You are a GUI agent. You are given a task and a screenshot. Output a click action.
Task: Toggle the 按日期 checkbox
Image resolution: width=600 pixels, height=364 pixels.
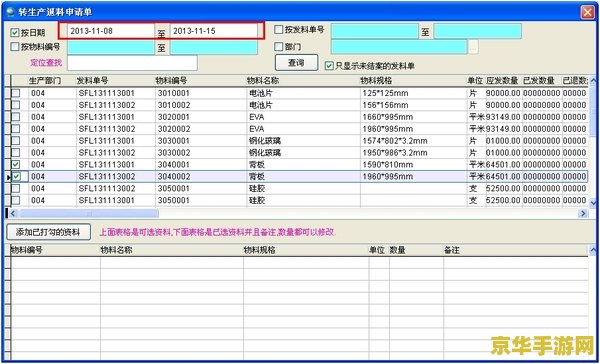[x=15, y=33]
